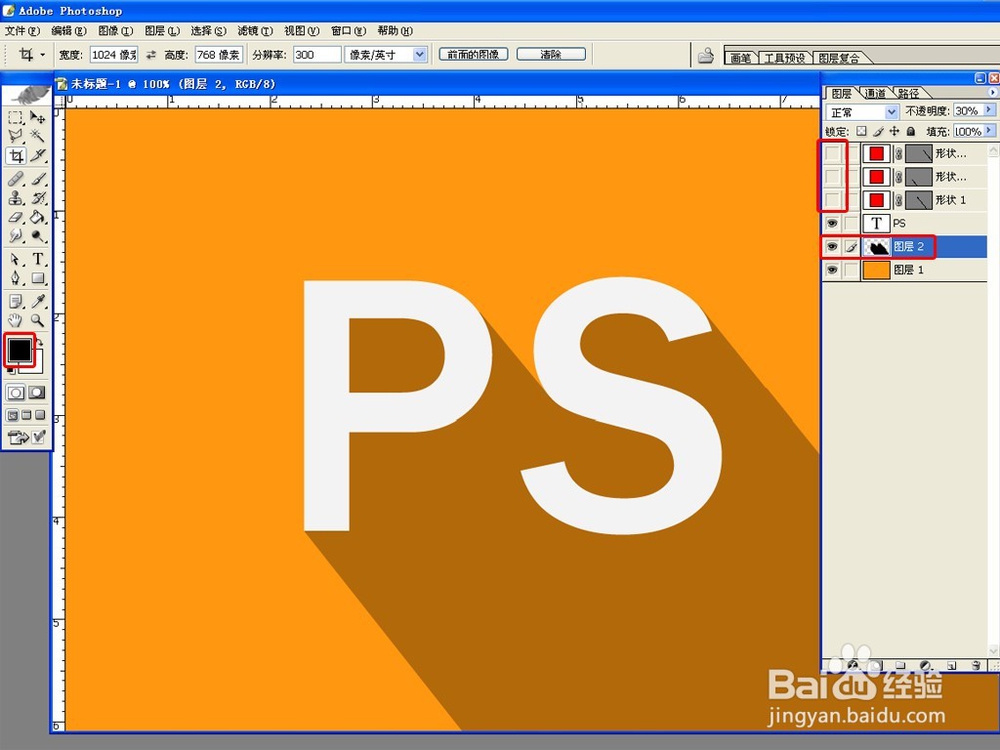Select the Dodge tool

coord(38,236)
